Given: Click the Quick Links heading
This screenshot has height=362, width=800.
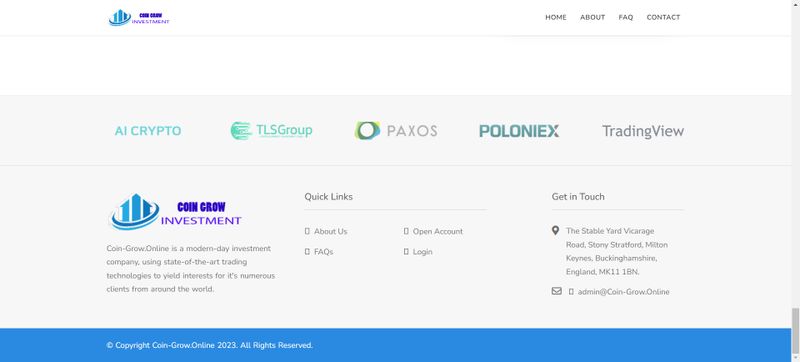Looking at the screenshot, I should click(329, 196).
